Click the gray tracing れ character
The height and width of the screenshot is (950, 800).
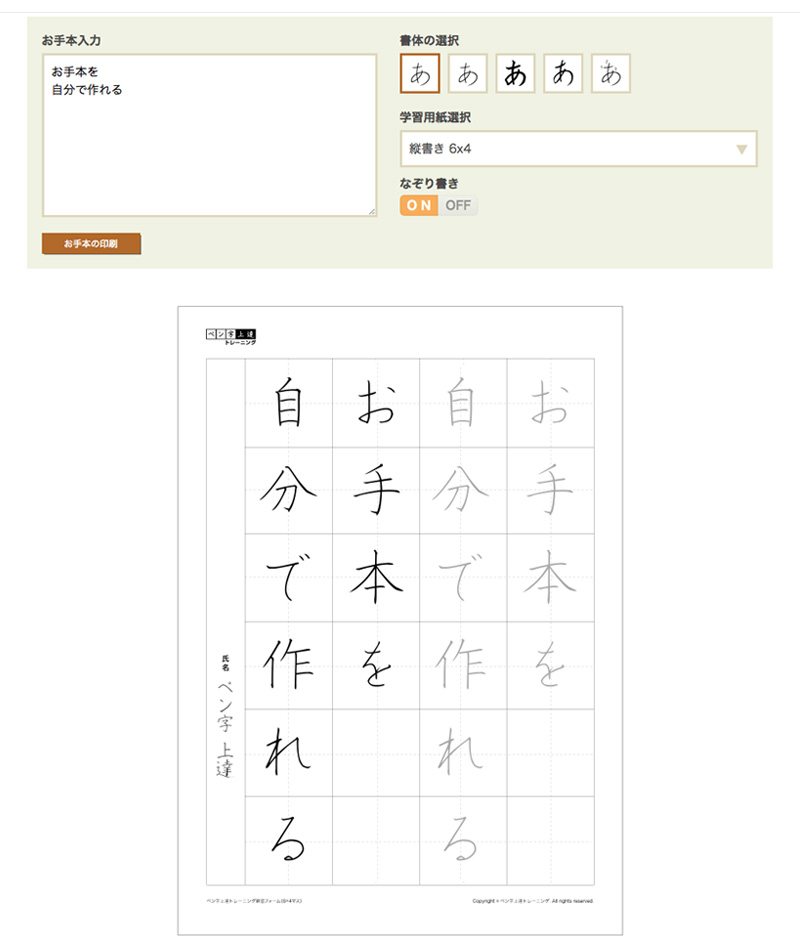click(x=463, y=752)
